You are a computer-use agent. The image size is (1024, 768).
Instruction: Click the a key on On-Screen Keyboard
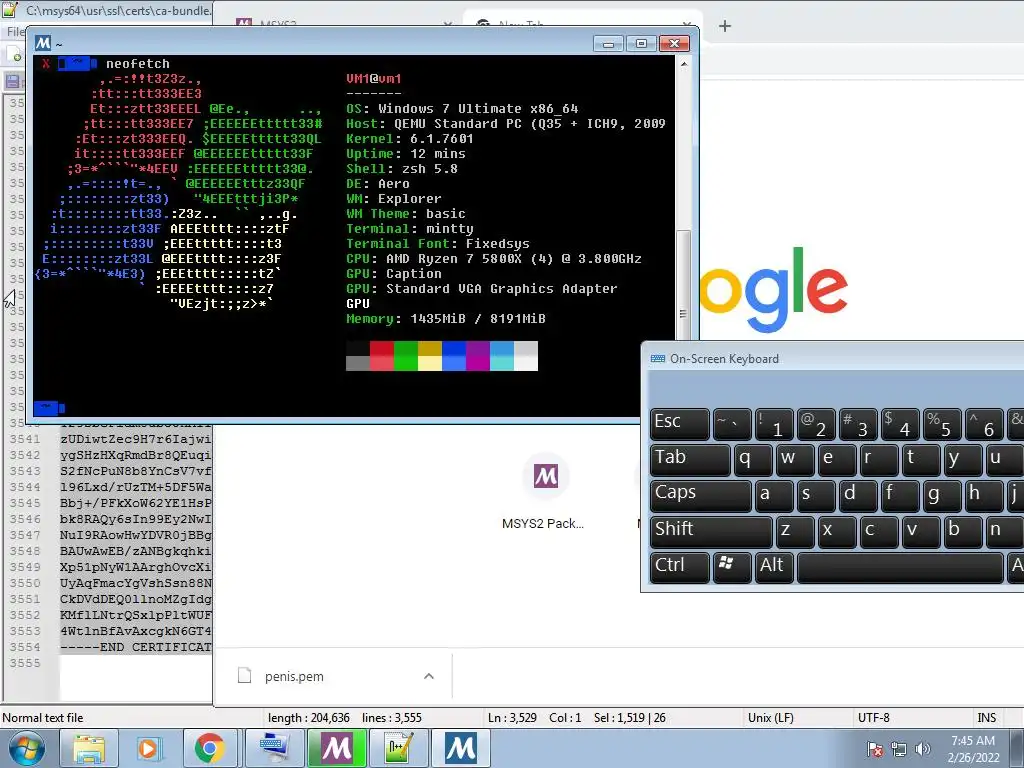pyautogui.click(x=774, y=495)
